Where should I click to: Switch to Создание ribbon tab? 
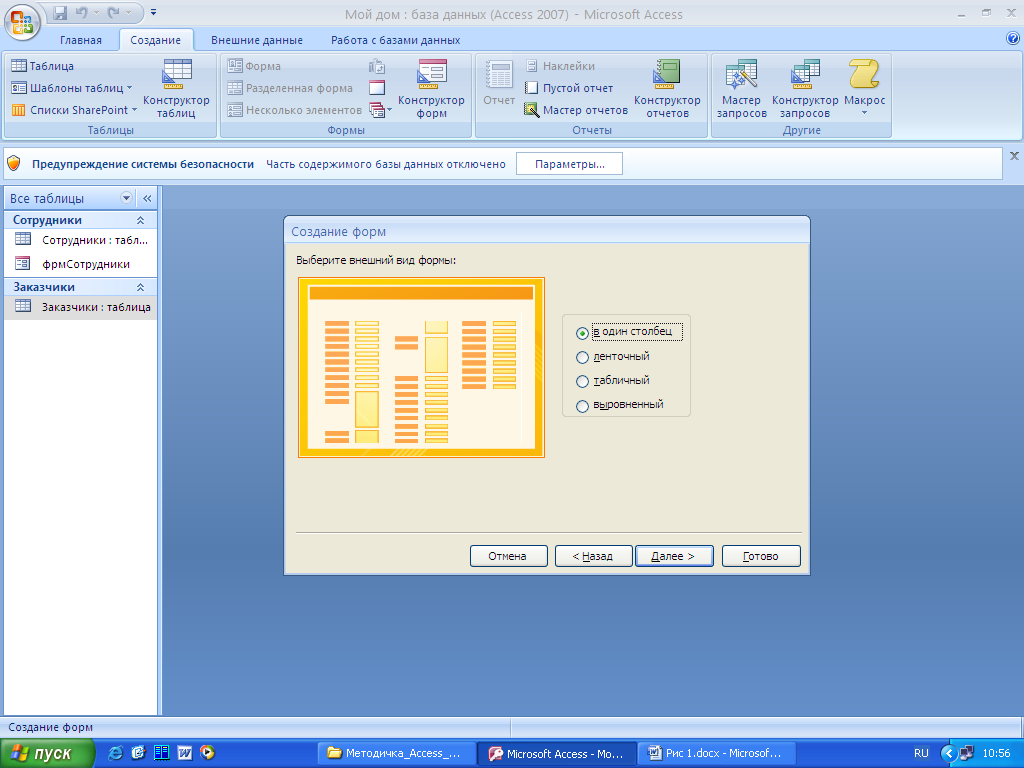pyautogui.click(x=155, y=40)
